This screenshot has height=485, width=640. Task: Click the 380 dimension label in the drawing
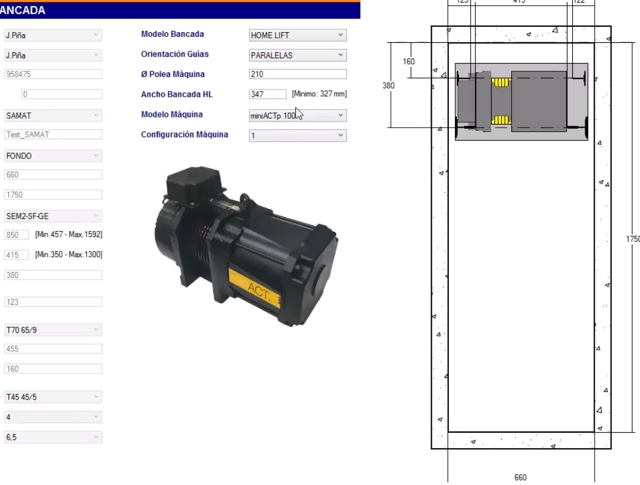[x=389, y=85]
